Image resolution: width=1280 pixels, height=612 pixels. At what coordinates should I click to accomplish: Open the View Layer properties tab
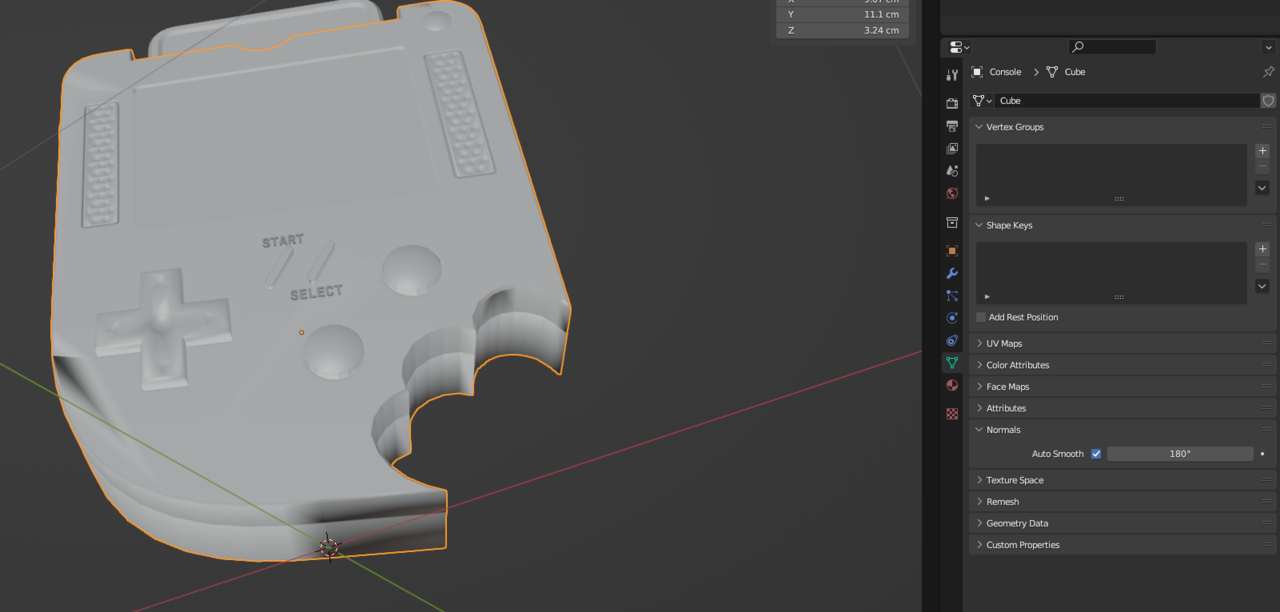click(952, 148)
